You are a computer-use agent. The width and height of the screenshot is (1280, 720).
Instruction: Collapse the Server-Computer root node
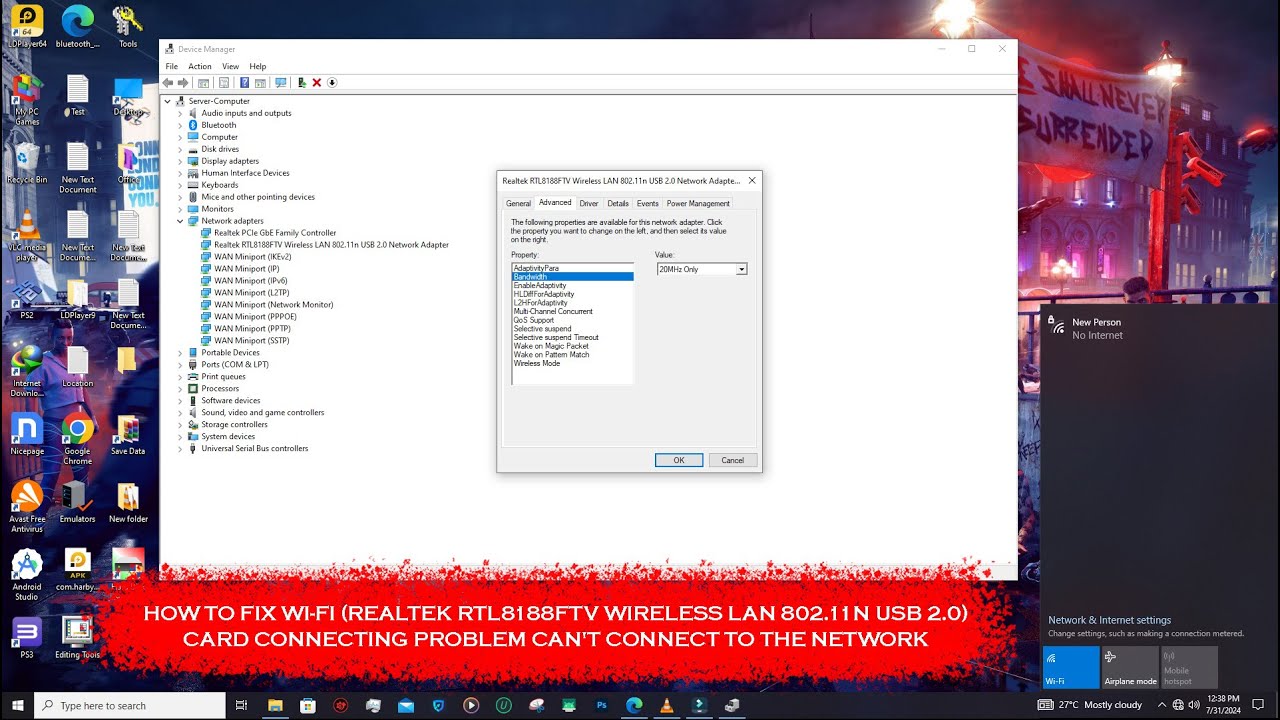168,101
